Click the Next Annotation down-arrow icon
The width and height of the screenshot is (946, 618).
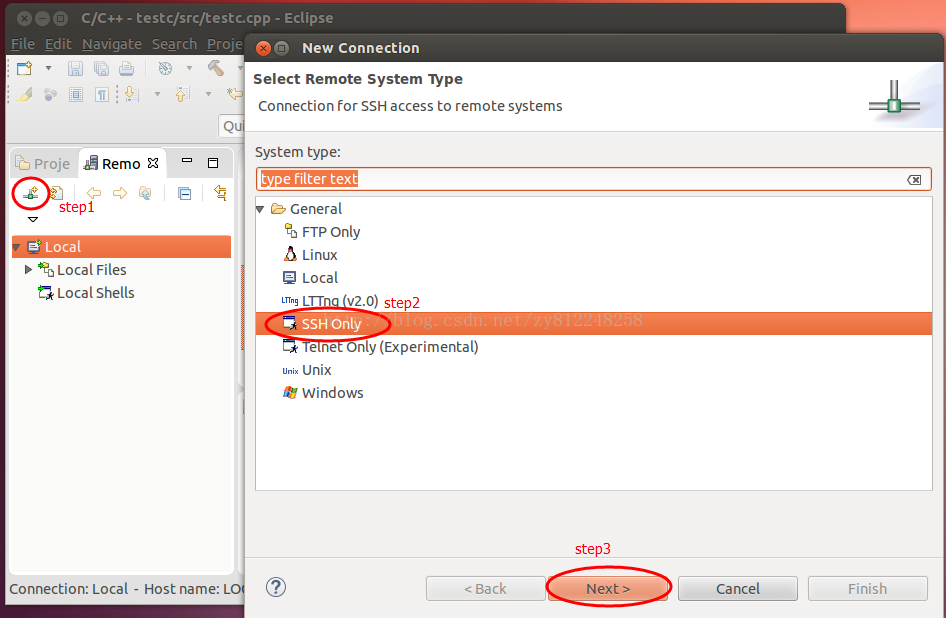132,94
